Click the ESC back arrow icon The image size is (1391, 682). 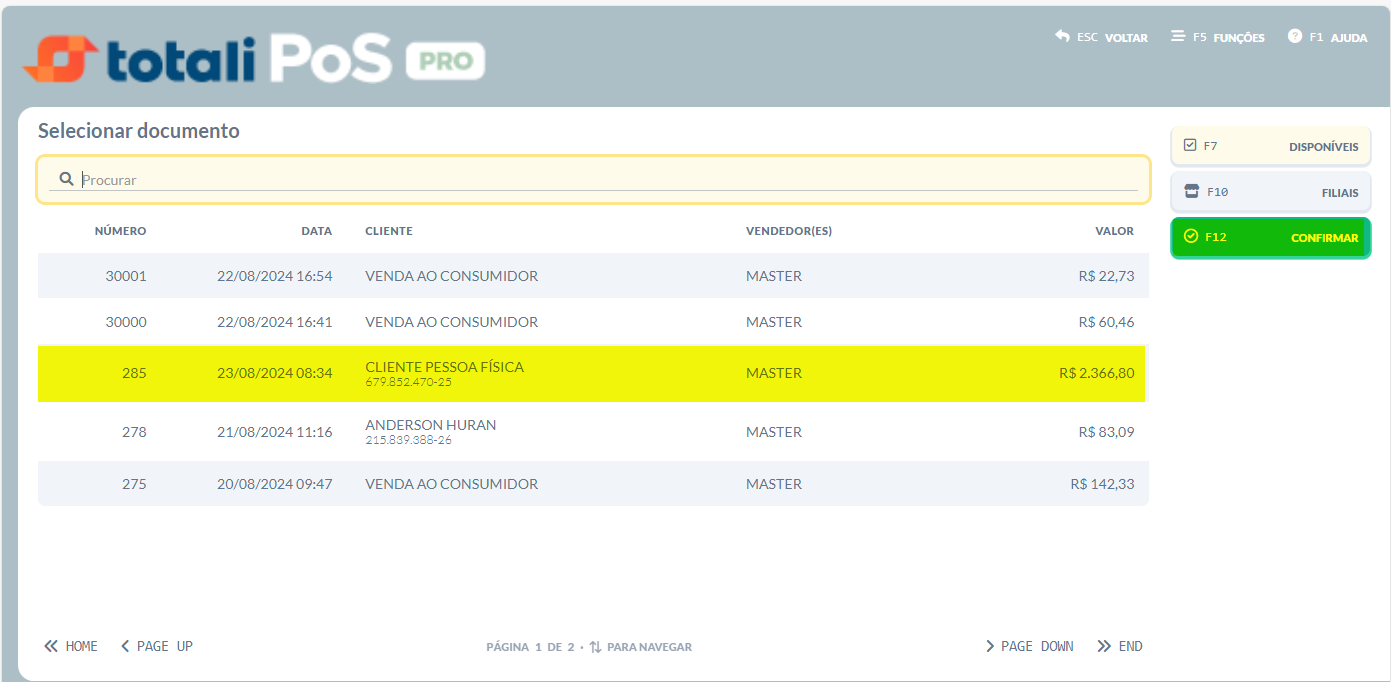pyautogui.click(x=1062, y=36)
